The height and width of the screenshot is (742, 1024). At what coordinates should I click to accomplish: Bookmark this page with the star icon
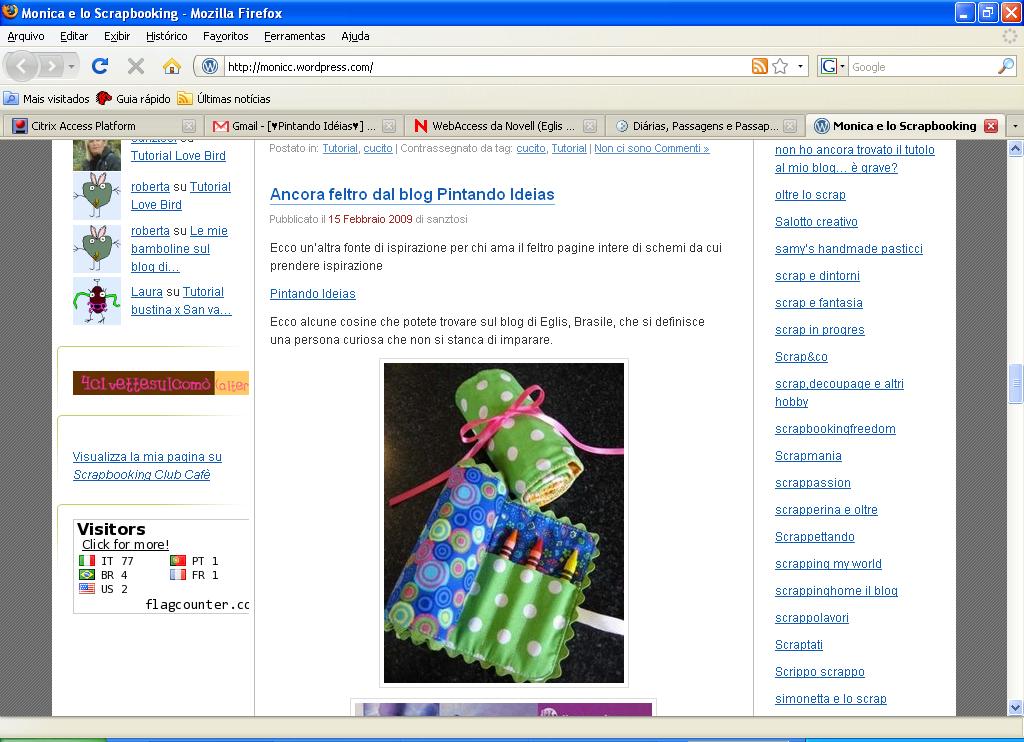click(780, 66)
